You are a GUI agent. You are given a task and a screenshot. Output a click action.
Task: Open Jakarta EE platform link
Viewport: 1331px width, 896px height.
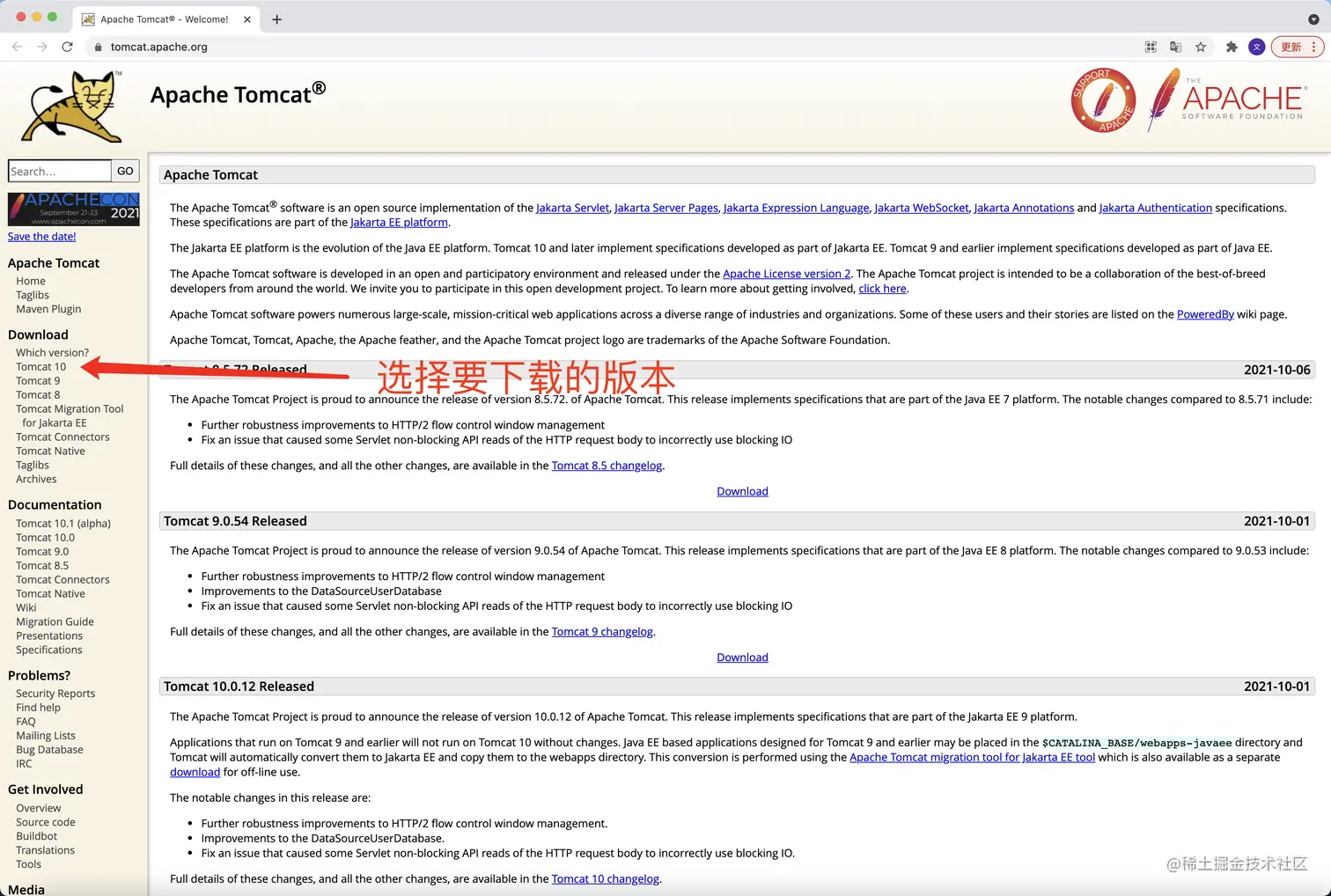click(x=399, y=223)
